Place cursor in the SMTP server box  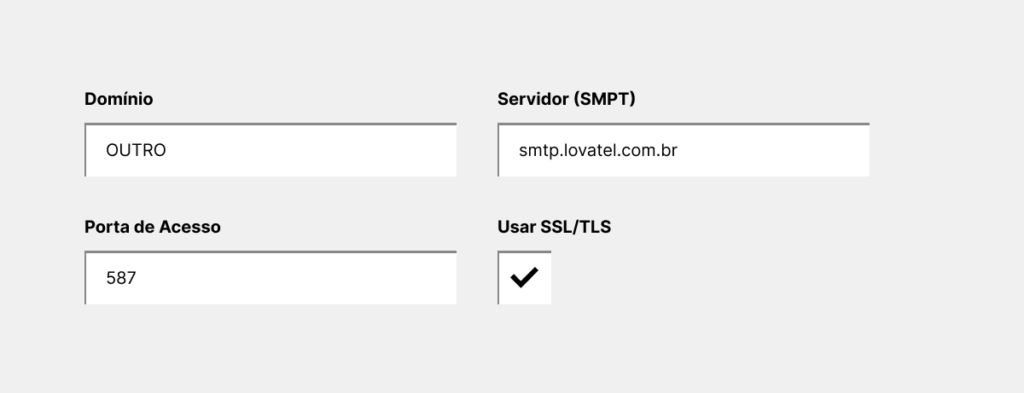tap(683, 149)
